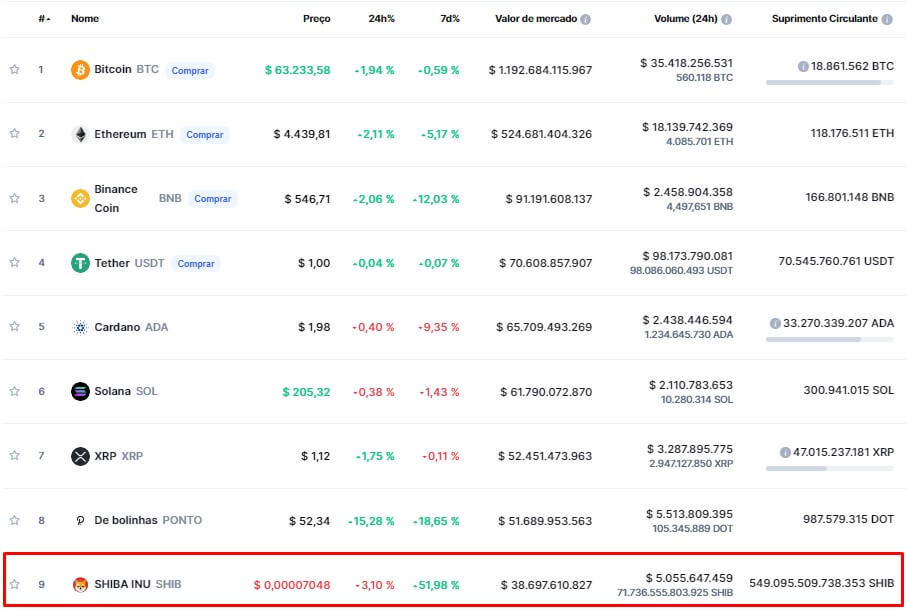Add Binance Coin to watchlist star
The image size is (907, 612).
coord(14,198)
